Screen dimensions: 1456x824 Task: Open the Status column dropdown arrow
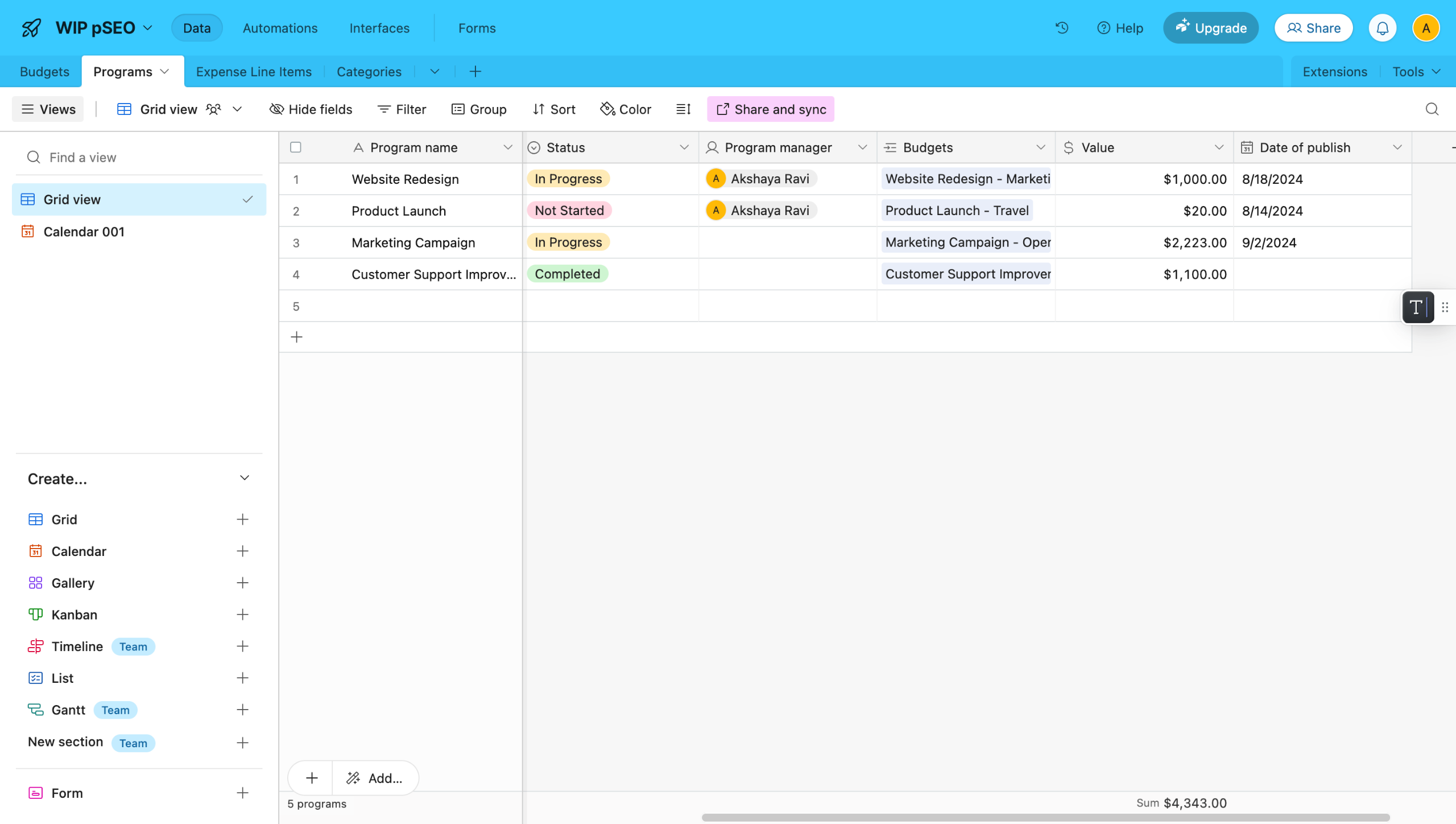tap(684, 147)
